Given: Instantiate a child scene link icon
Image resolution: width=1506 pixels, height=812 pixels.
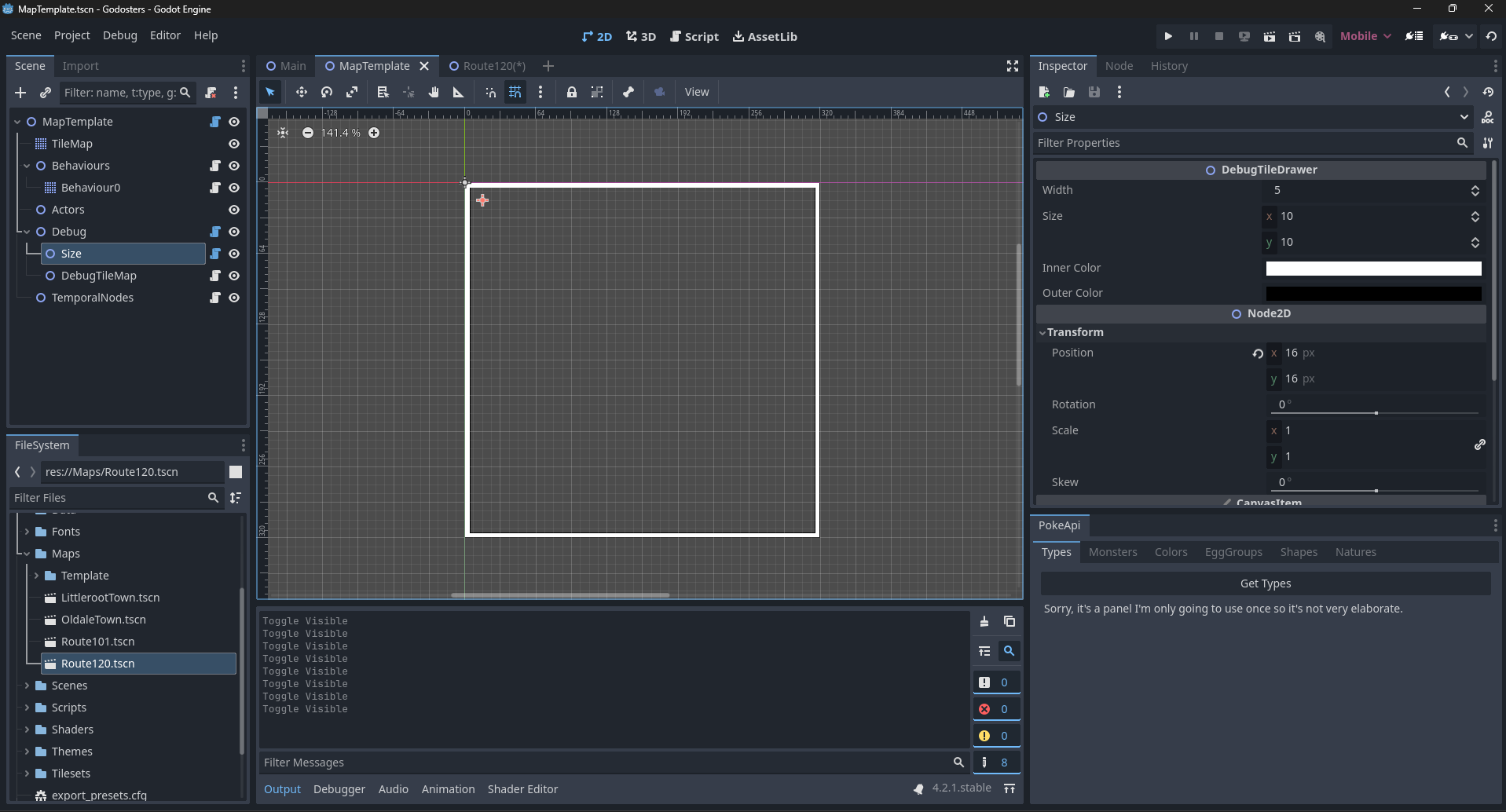Looking at the screenshot, I should 46,93.
